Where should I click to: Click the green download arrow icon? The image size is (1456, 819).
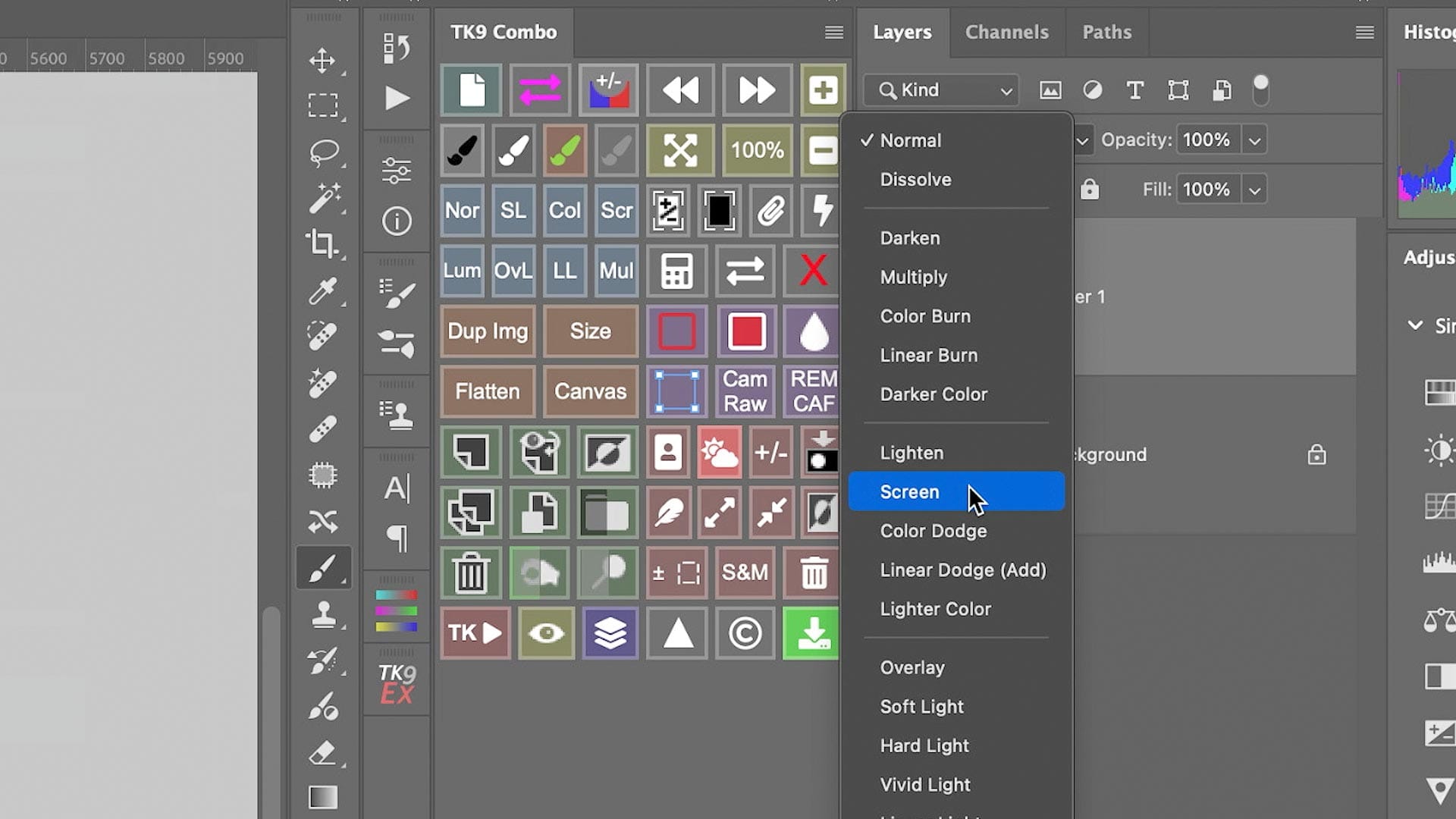(812, 633)
